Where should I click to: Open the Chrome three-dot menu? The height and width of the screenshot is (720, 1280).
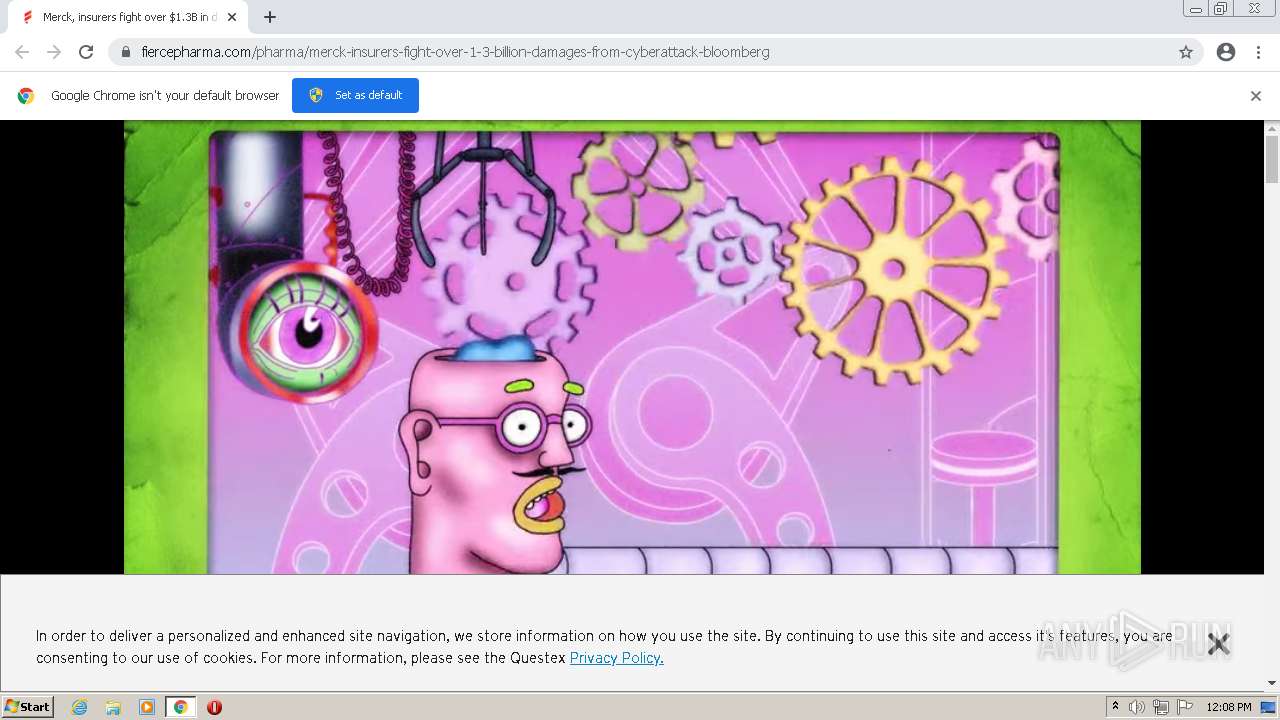[1258, 52]
